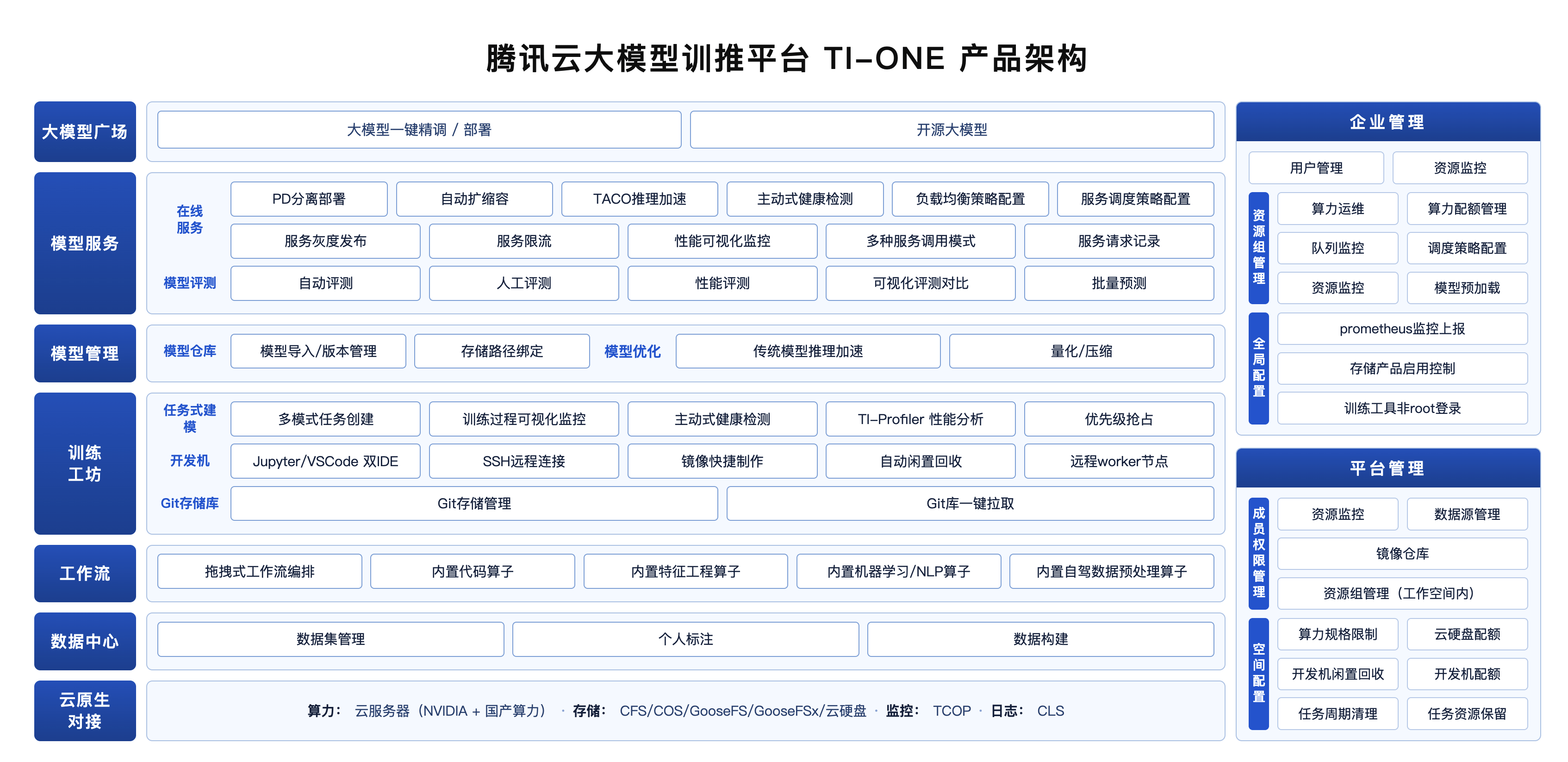This screenshot has width=1568, height=762.
Task: Select the 用户管理 box
Action: pyautogui.click(x=1316, y=168)
